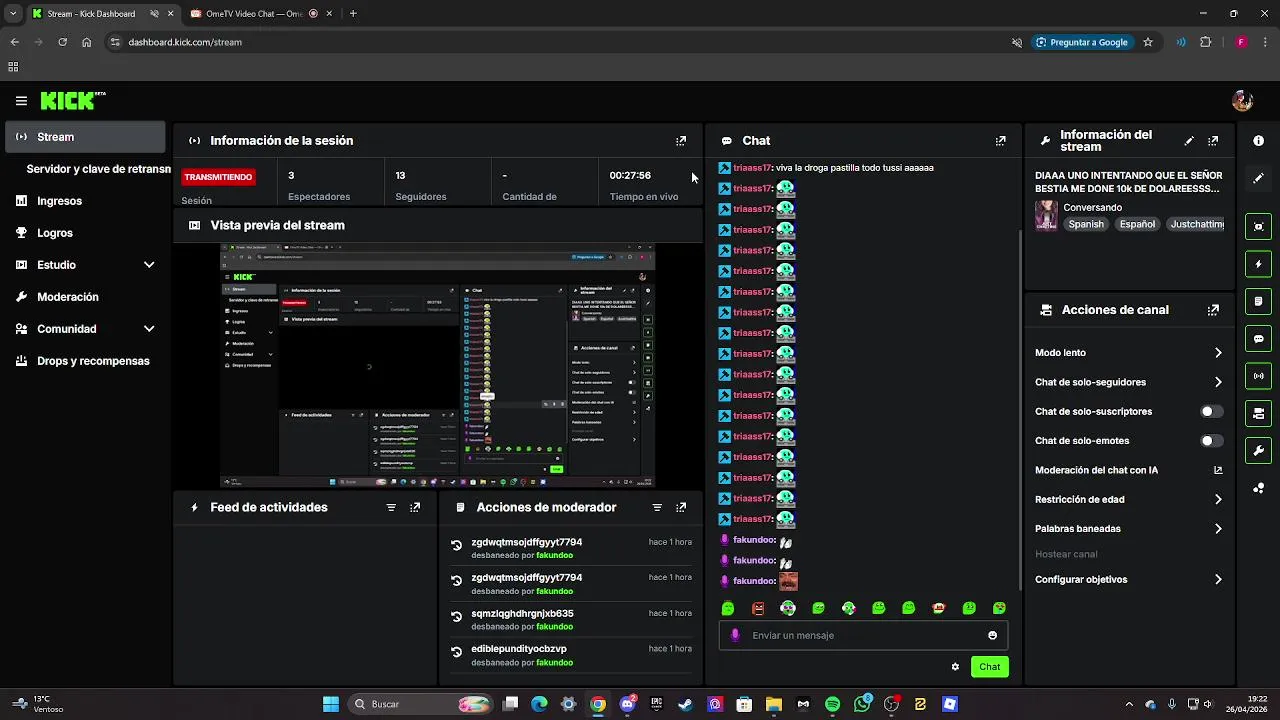Open Spotify from the Windows taskbar
Viewport: 1280px width, 720px height.
(833, 704)
